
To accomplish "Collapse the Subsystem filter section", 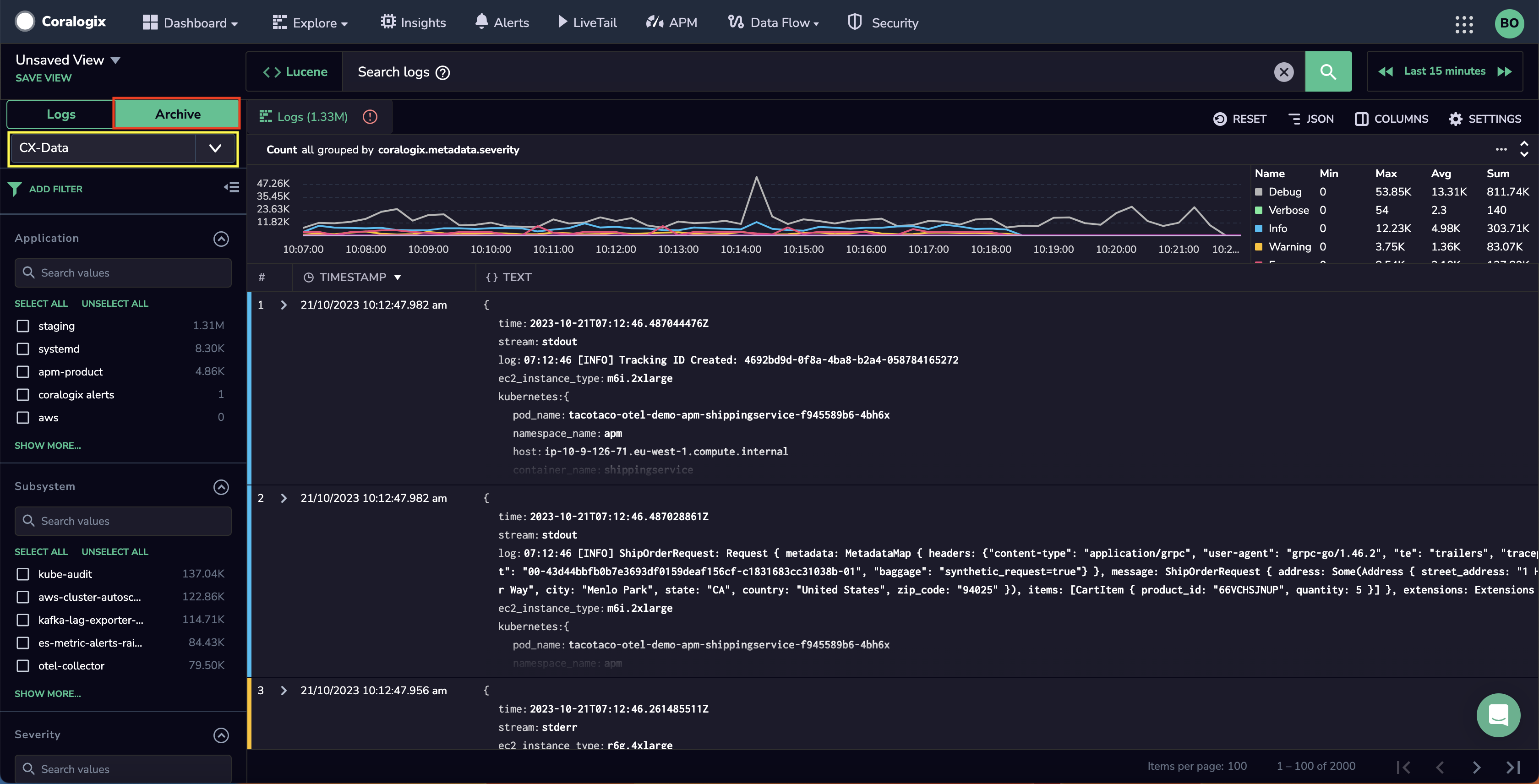I will 221,487.
